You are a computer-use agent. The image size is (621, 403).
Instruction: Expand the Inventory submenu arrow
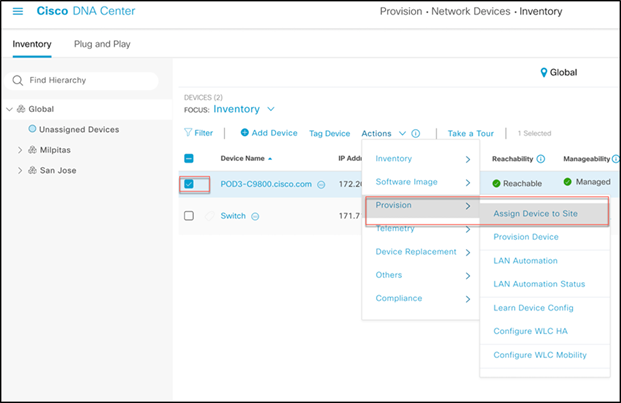(x=468, y=159)
